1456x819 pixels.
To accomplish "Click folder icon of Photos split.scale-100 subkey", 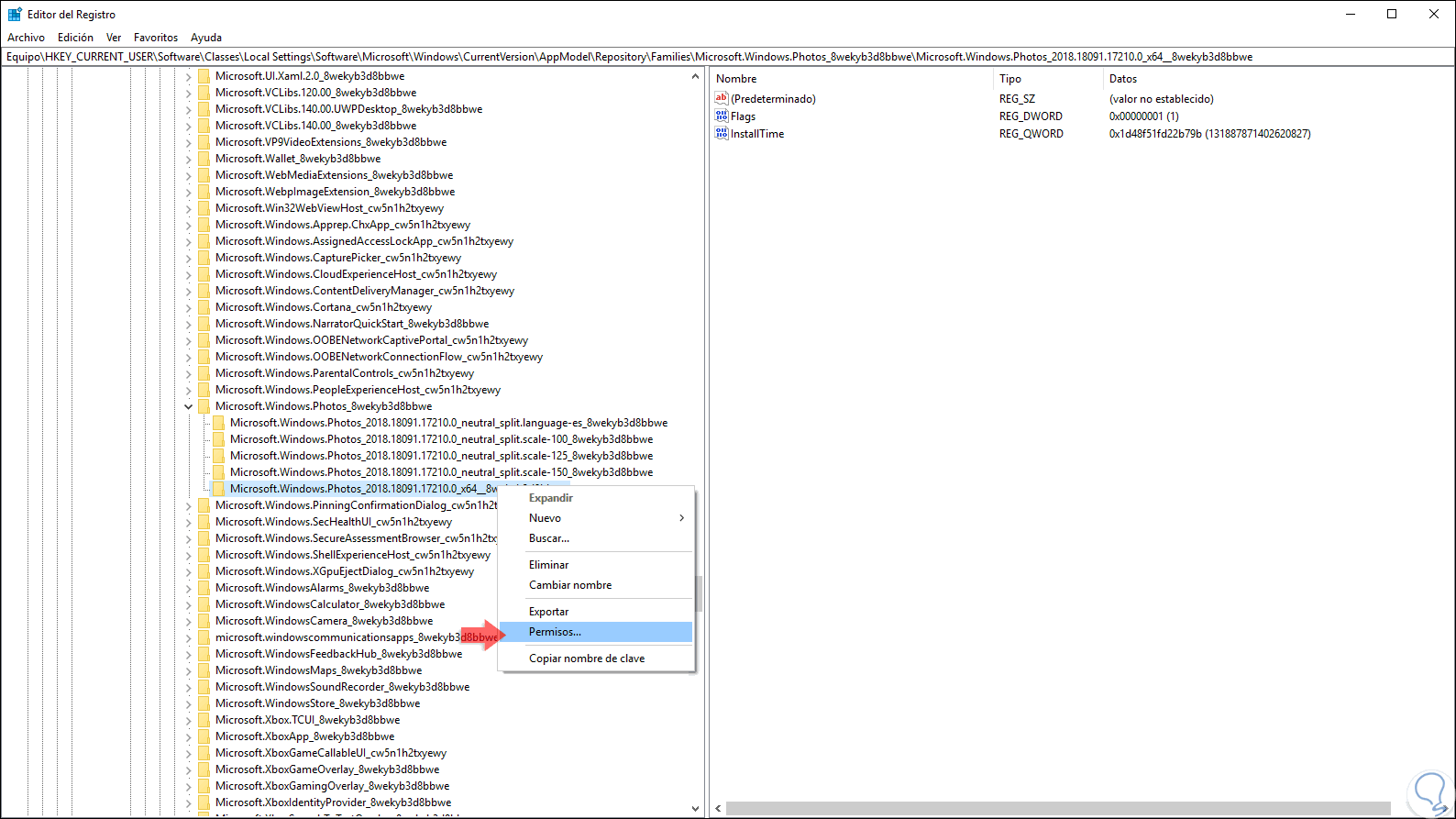I will click(x=218, y=439).
